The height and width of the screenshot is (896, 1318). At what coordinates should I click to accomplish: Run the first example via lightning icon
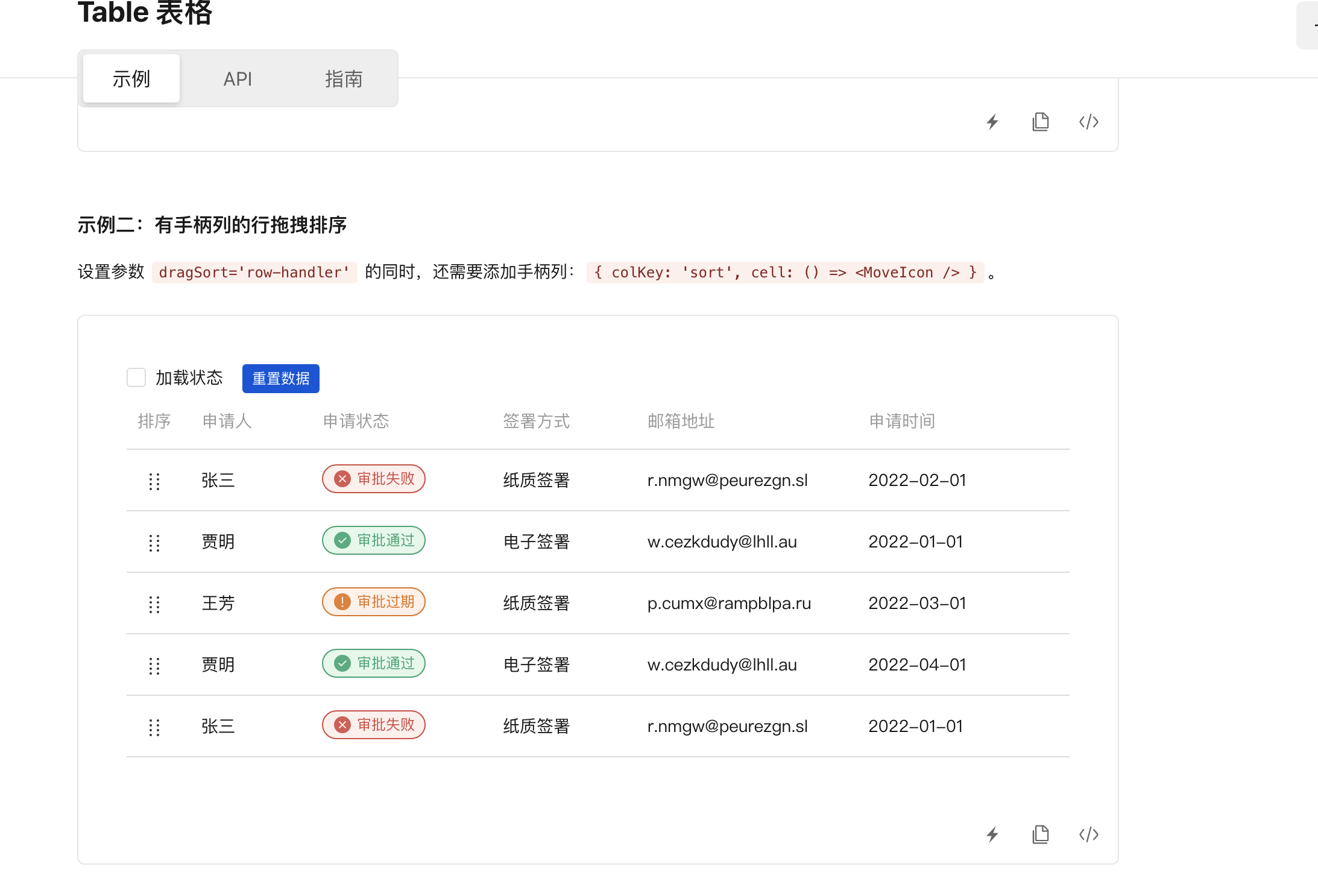pyautogui.click(x=992, y=121)
